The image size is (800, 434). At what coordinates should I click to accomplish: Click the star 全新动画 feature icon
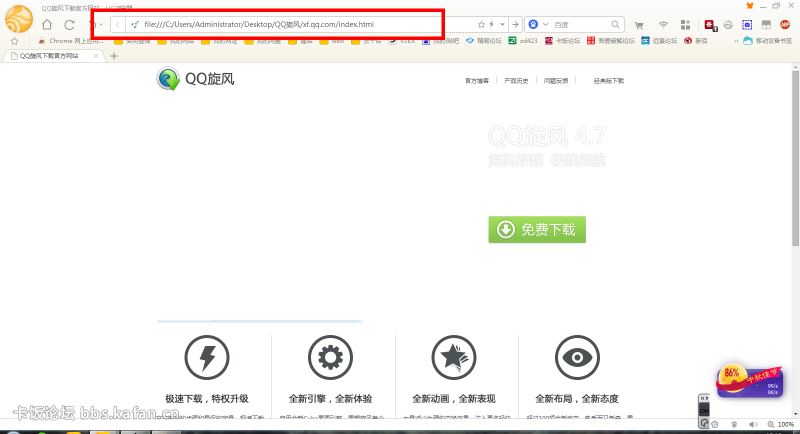[x=454, y=358]
